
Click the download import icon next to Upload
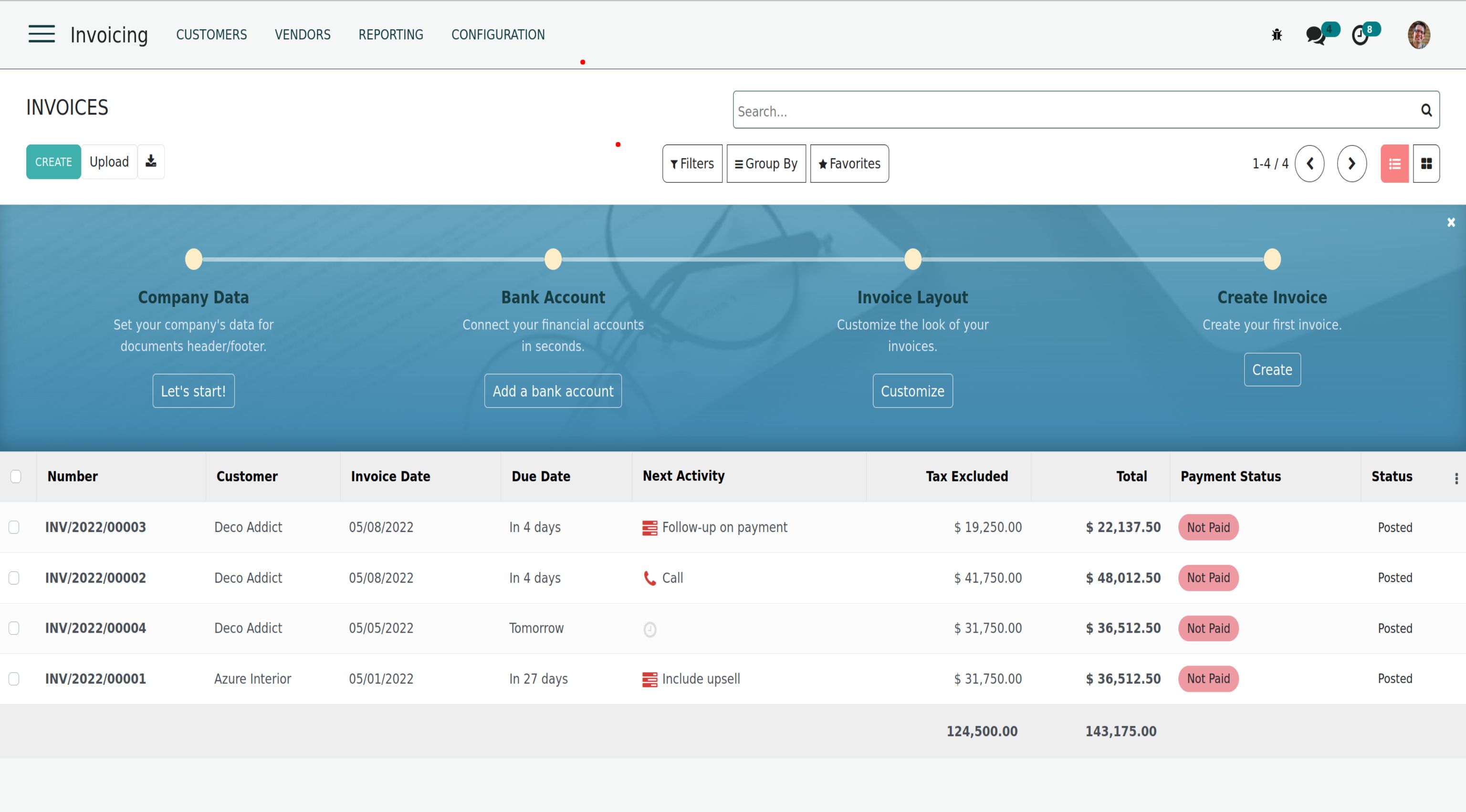(x=151, y=162)
